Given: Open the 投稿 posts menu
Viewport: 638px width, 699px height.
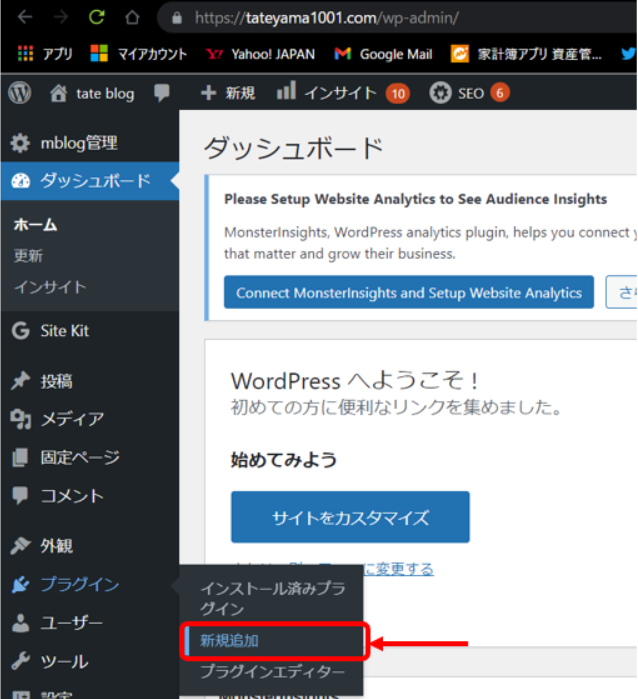Looking at the screenshot, I should (x=56, y=381).
